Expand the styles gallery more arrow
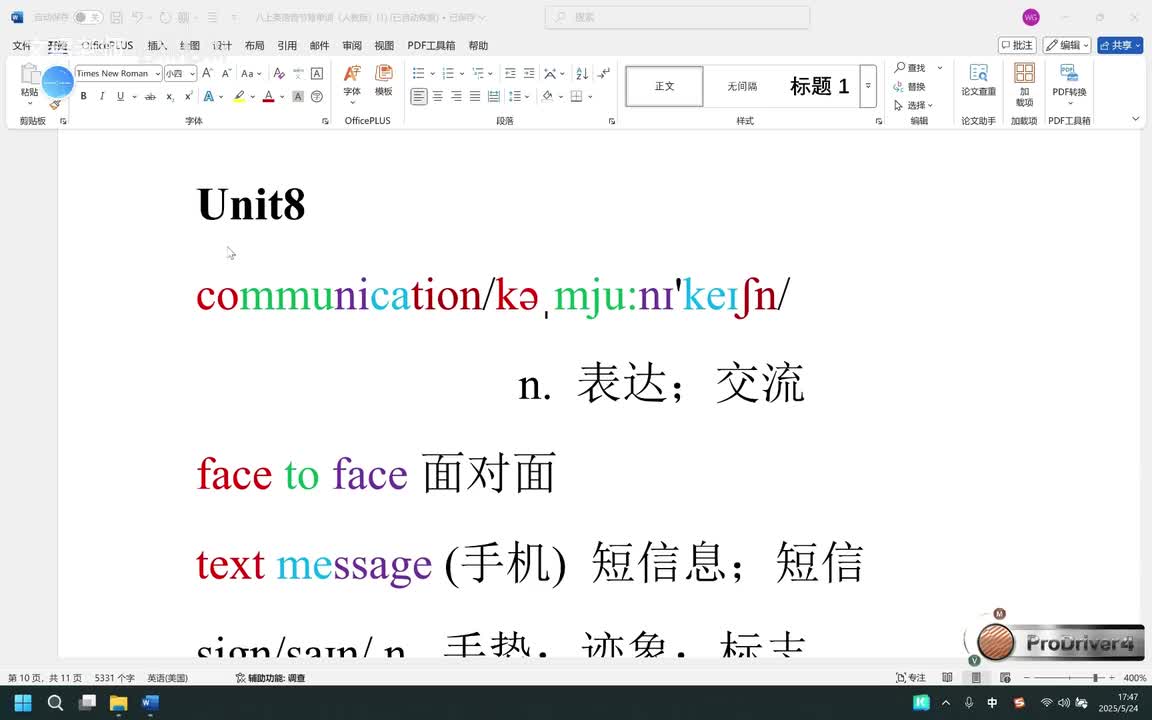Screen dimensions: 1152x720 (868, 86)
